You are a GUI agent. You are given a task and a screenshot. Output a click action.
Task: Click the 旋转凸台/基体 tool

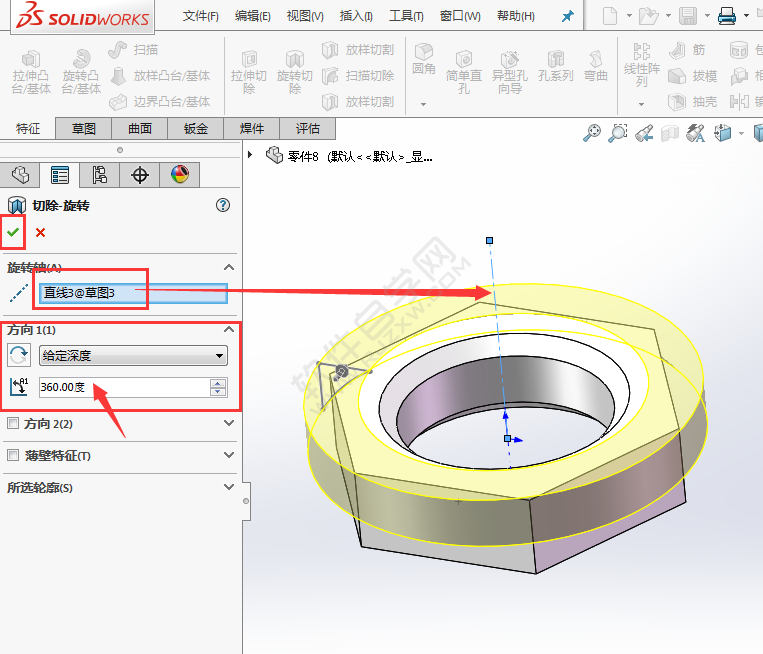click(81, 72)
